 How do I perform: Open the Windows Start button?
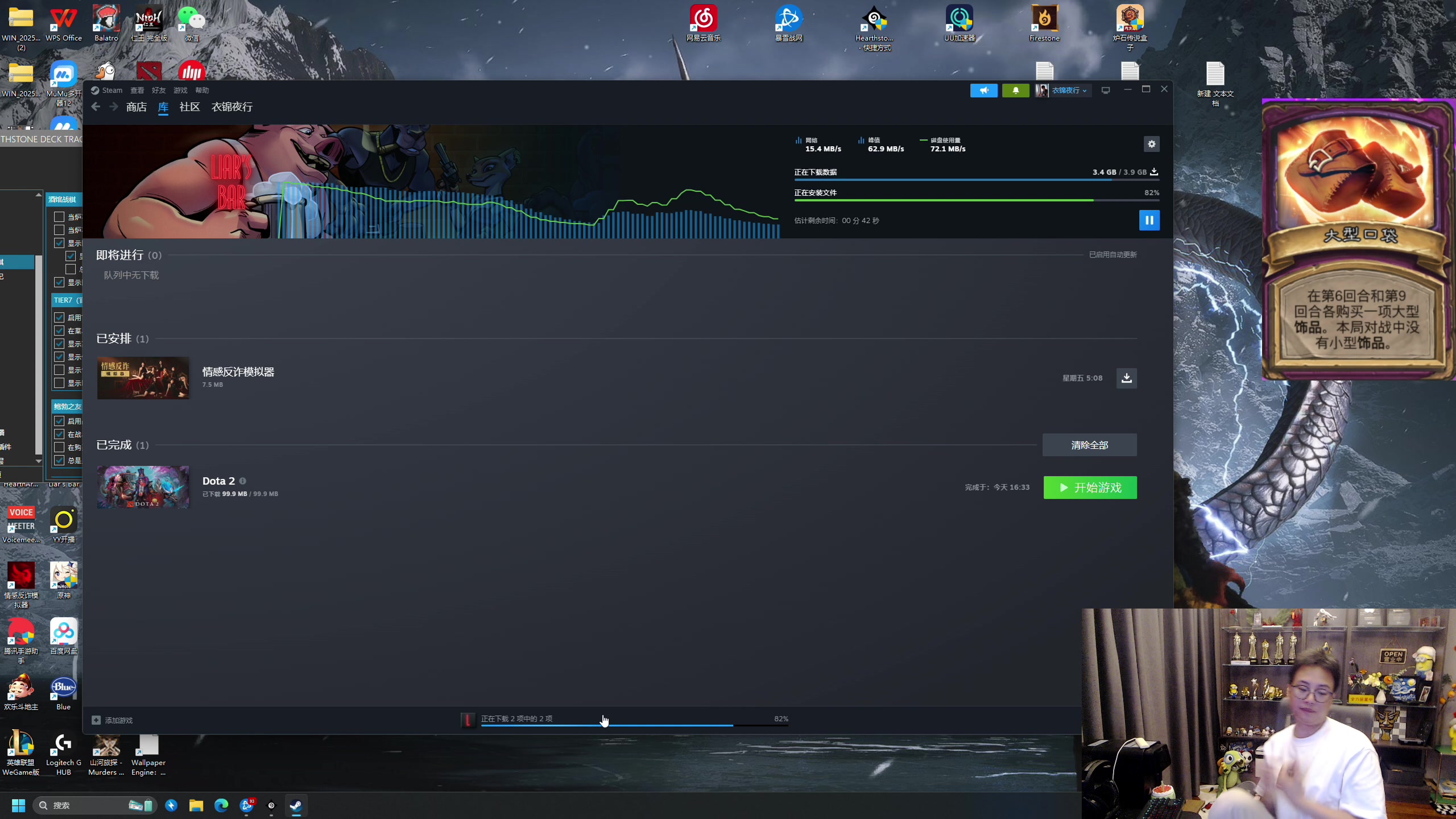(18, 805)
